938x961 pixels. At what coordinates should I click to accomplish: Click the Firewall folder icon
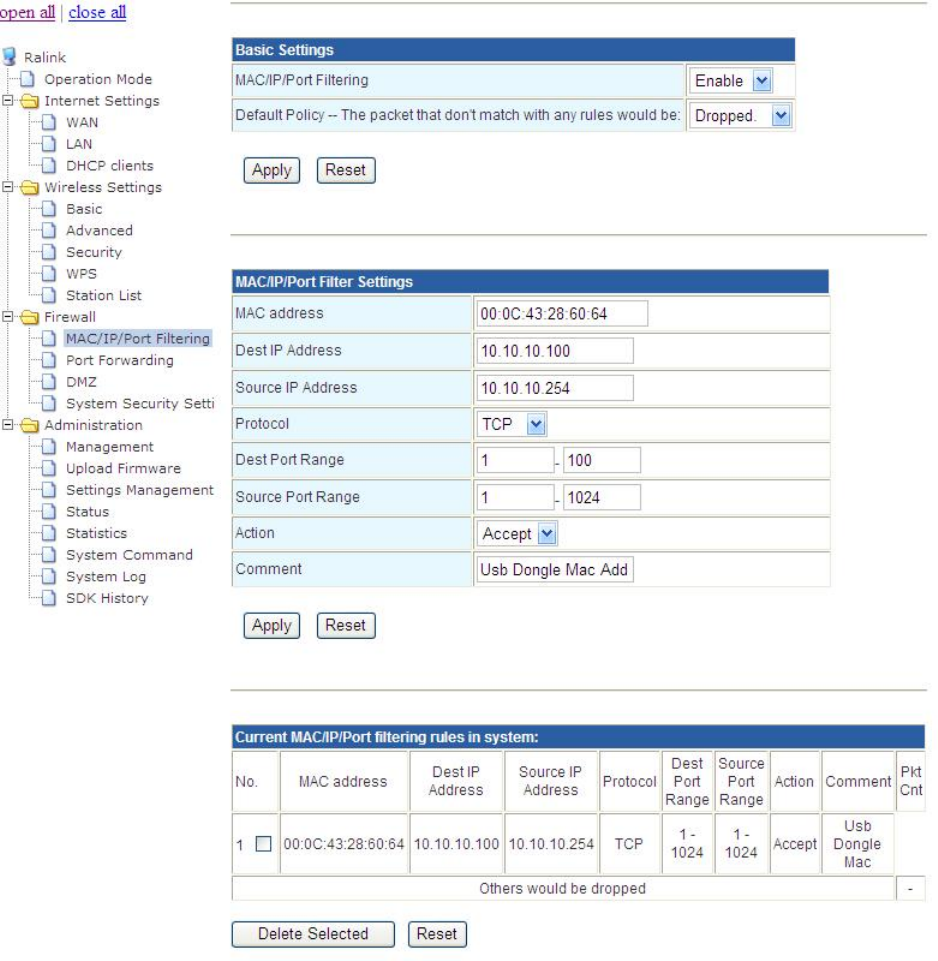point(29,317)
